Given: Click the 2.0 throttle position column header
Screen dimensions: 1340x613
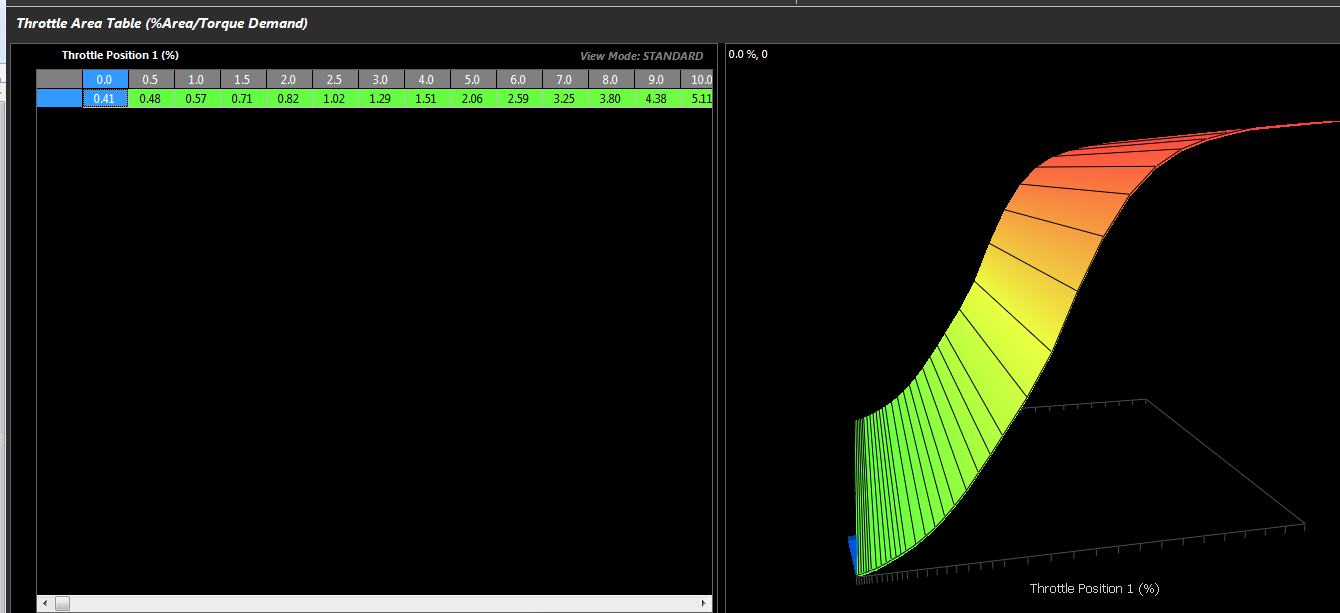Looking at the screenshot, I should (x=289, y=79).
